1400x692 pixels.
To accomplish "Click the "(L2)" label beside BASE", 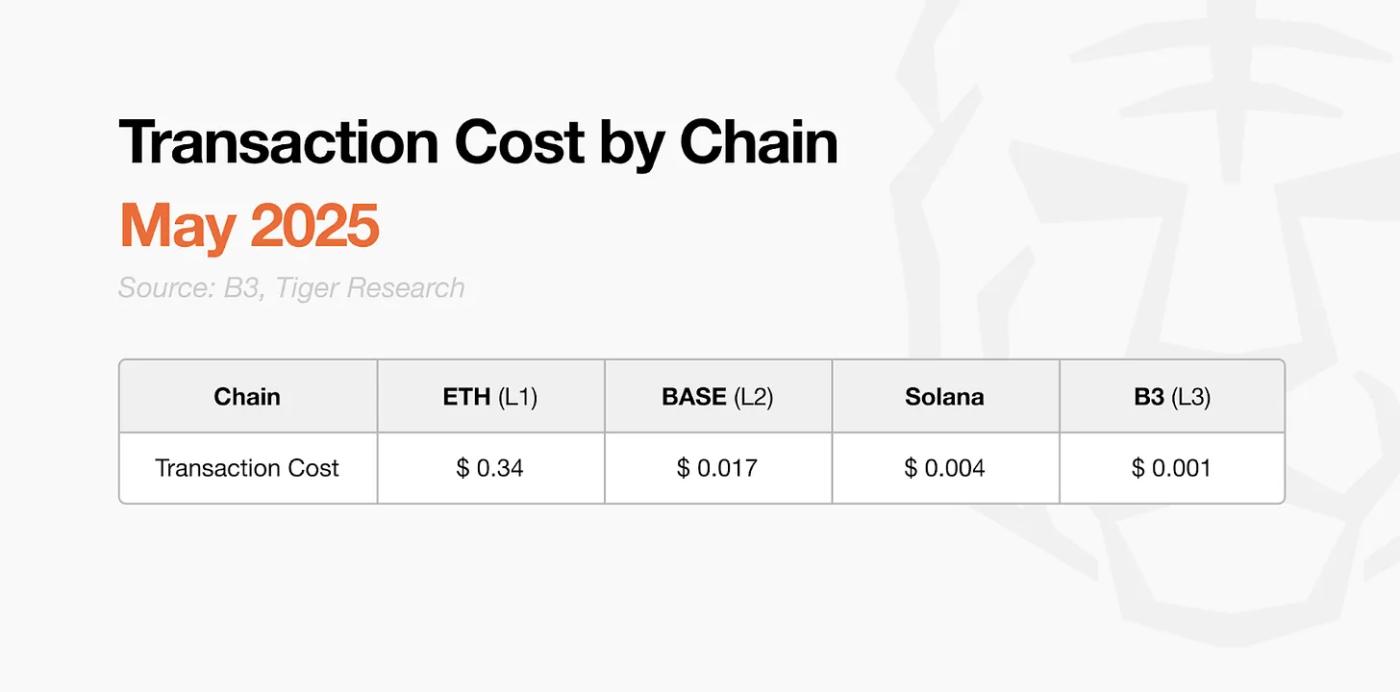I will point(753,397).
